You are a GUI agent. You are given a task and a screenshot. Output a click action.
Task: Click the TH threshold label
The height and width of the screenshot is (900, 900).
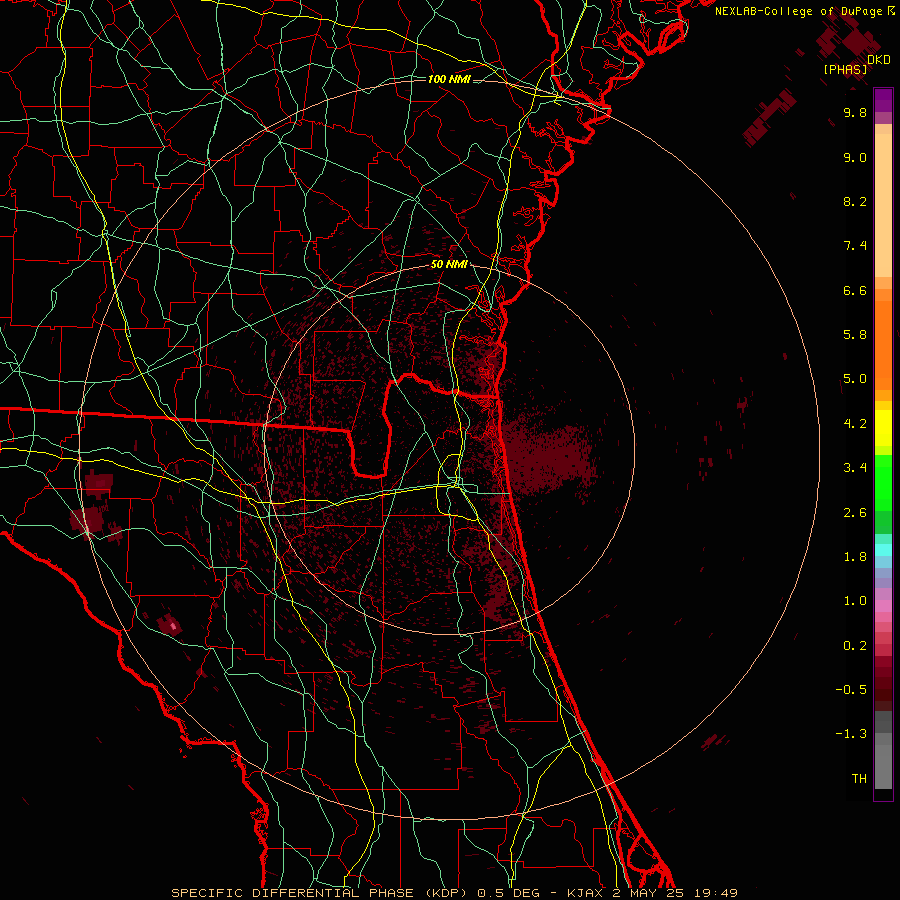pos(859,779)
